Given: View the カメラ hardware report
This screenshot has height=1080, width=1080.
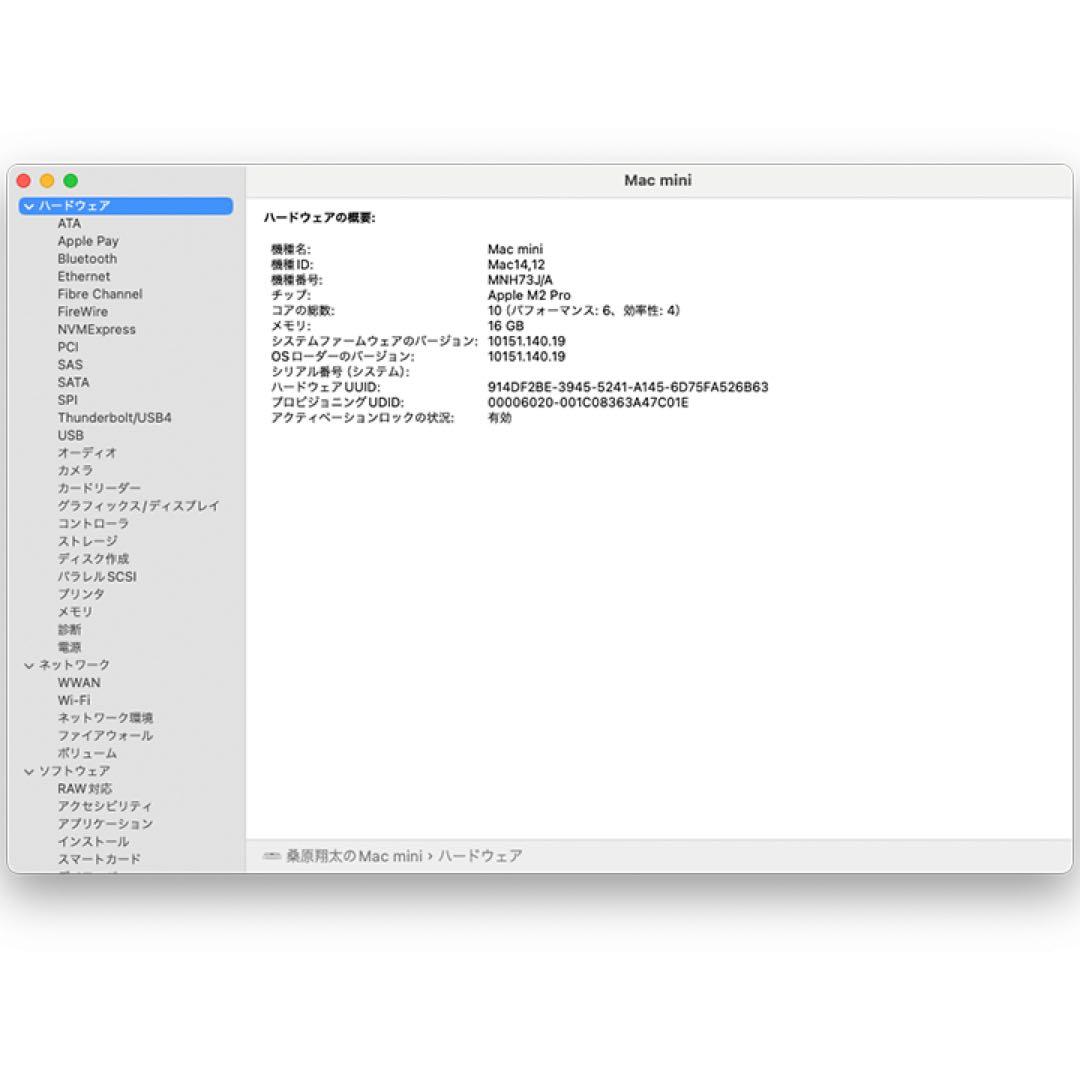Looking at the screenshot, I should pyautogui.click(x=74, y=470).
